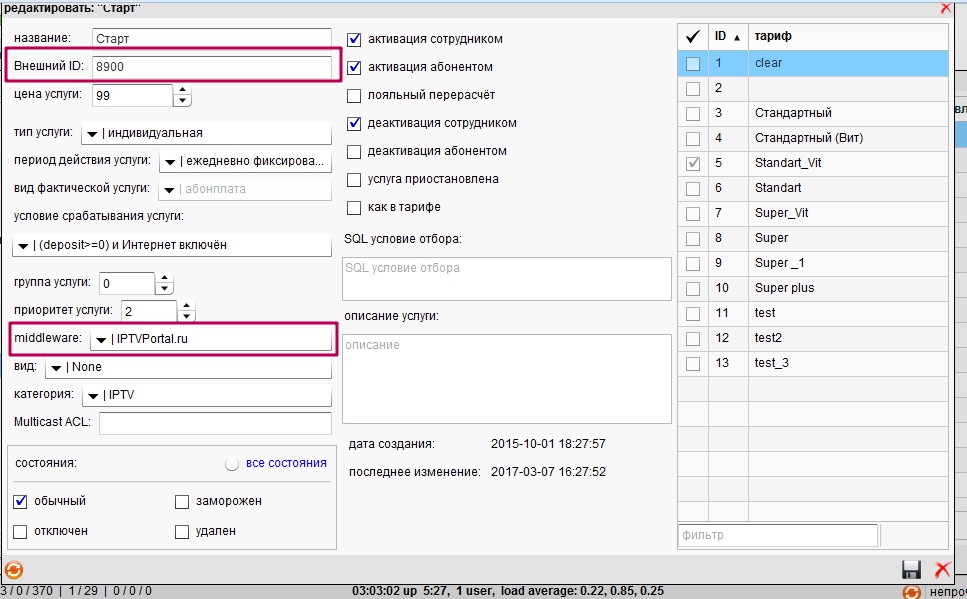Check the Super plus tariff row checkbox
The image size is (967, 599).
pos(693,288)
